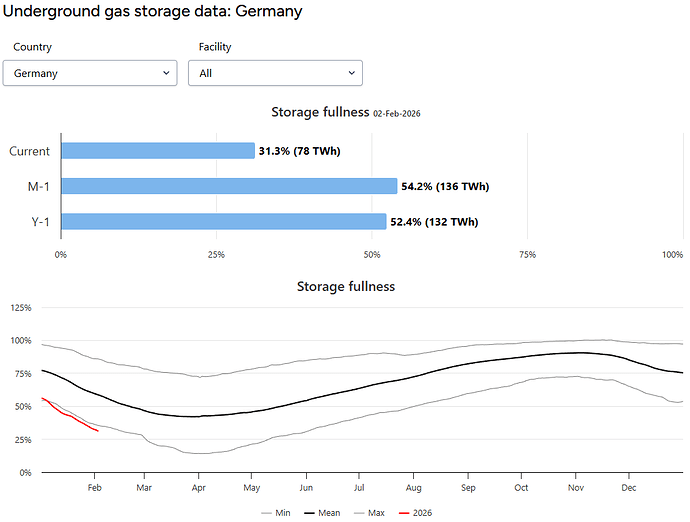Click the Nov label on the time axis
The width and height of the screenshot is (690, 522).
[x=575, y=487]
